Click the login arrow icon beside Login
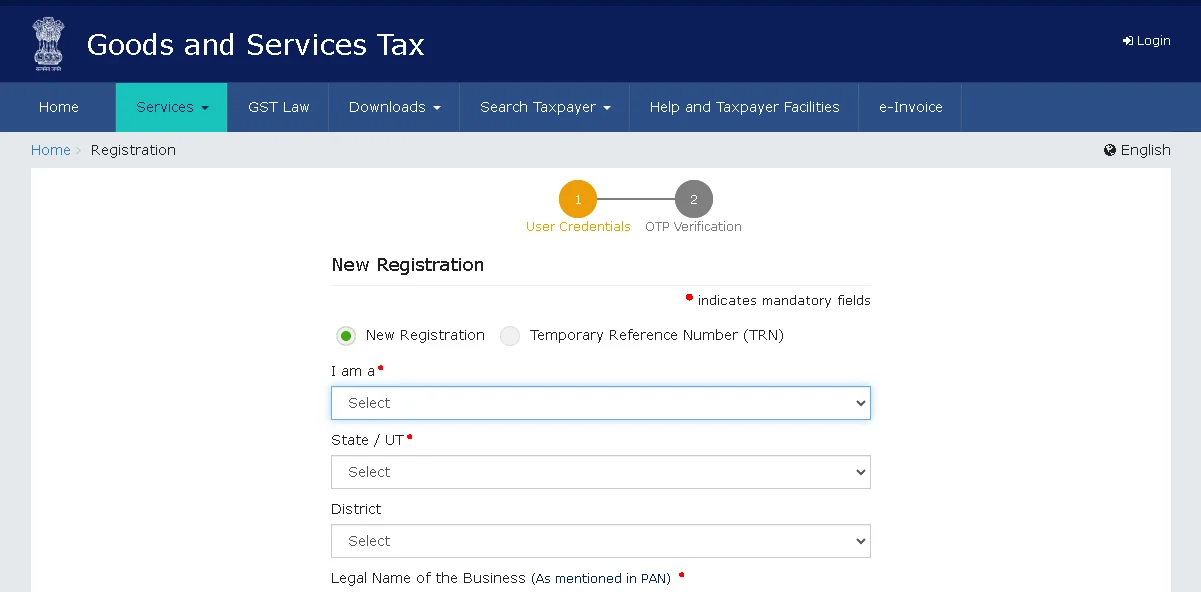This screenshot has height=592, width=1201. [1128, 40]
